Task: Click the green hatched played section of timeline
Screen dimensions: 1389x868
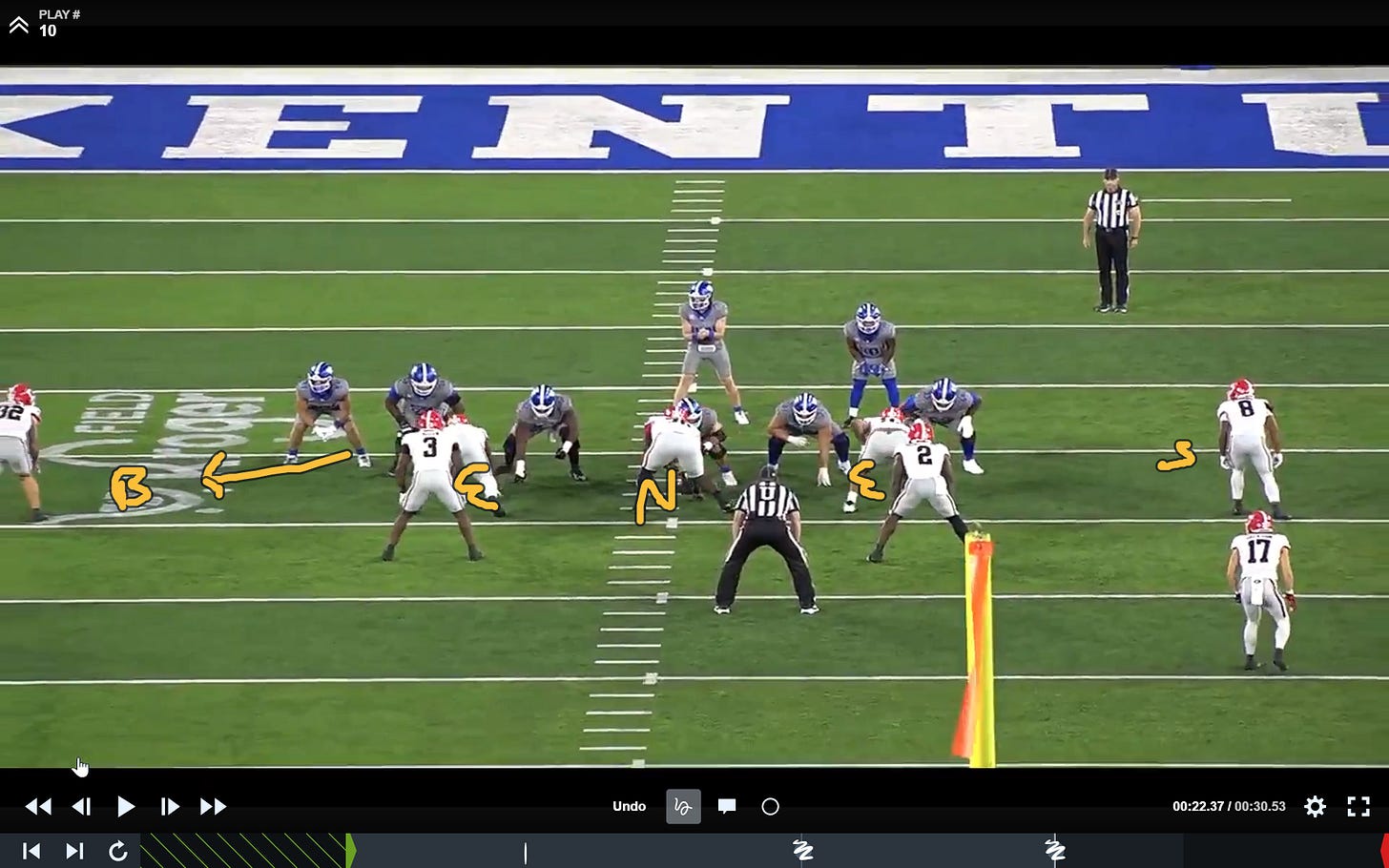Action: [x=243, y=851]
